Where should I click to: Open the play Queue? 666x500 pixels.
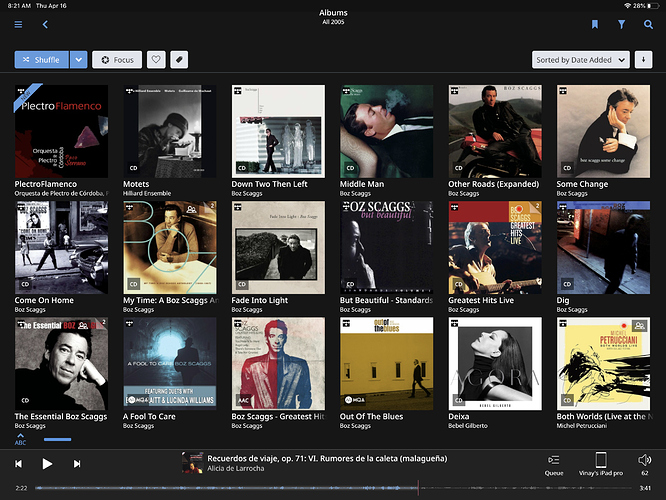click(x=554, y=466)
